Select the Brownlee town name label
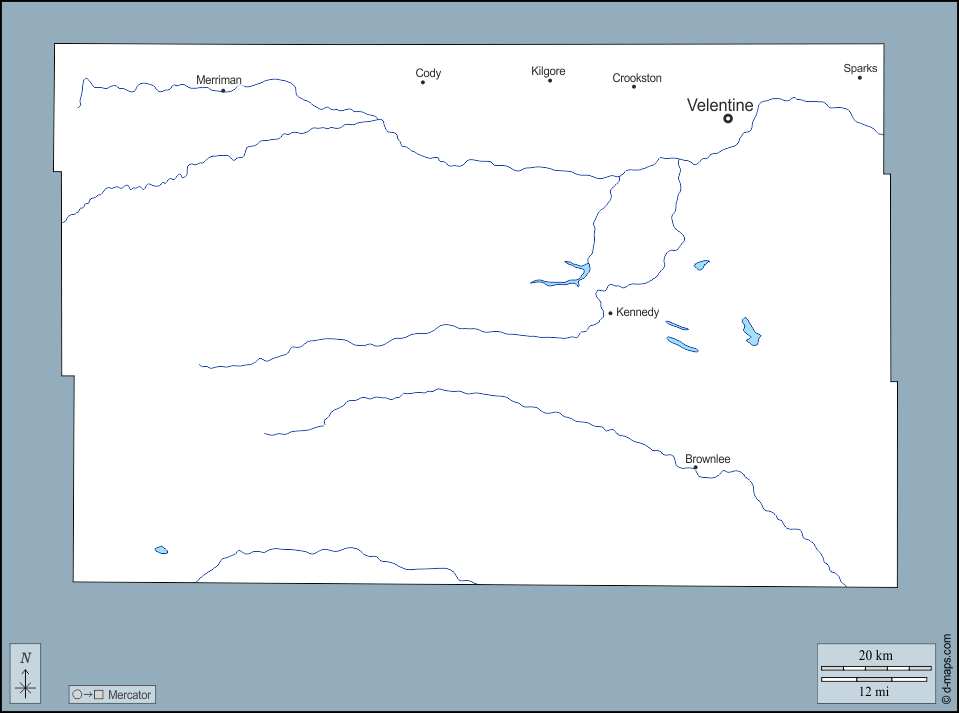 (x=708, y=459)
